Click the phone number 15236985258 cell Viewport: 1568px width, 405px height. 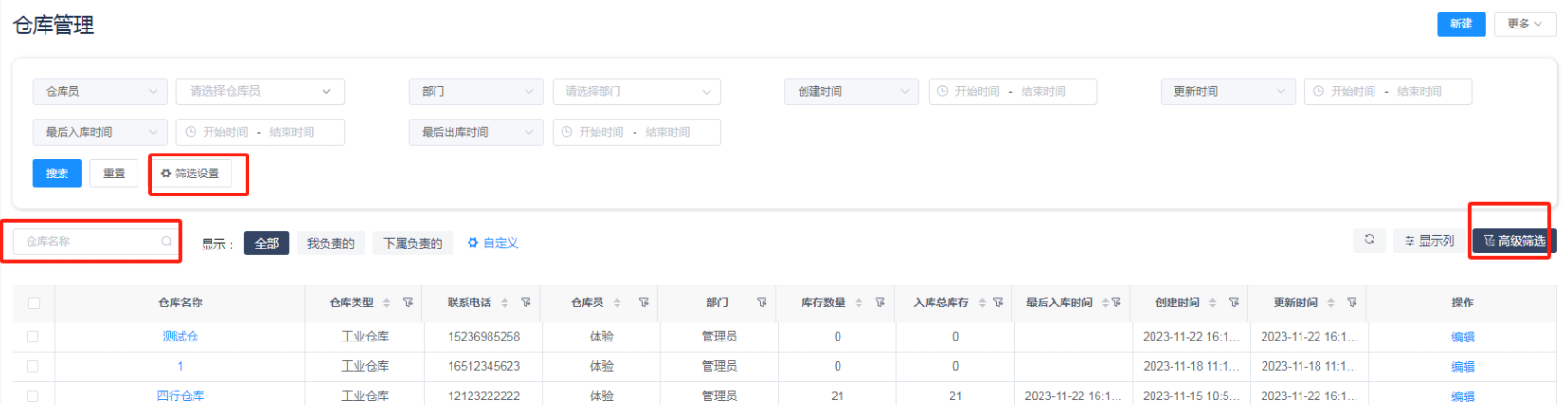click(x=484, y=337)
